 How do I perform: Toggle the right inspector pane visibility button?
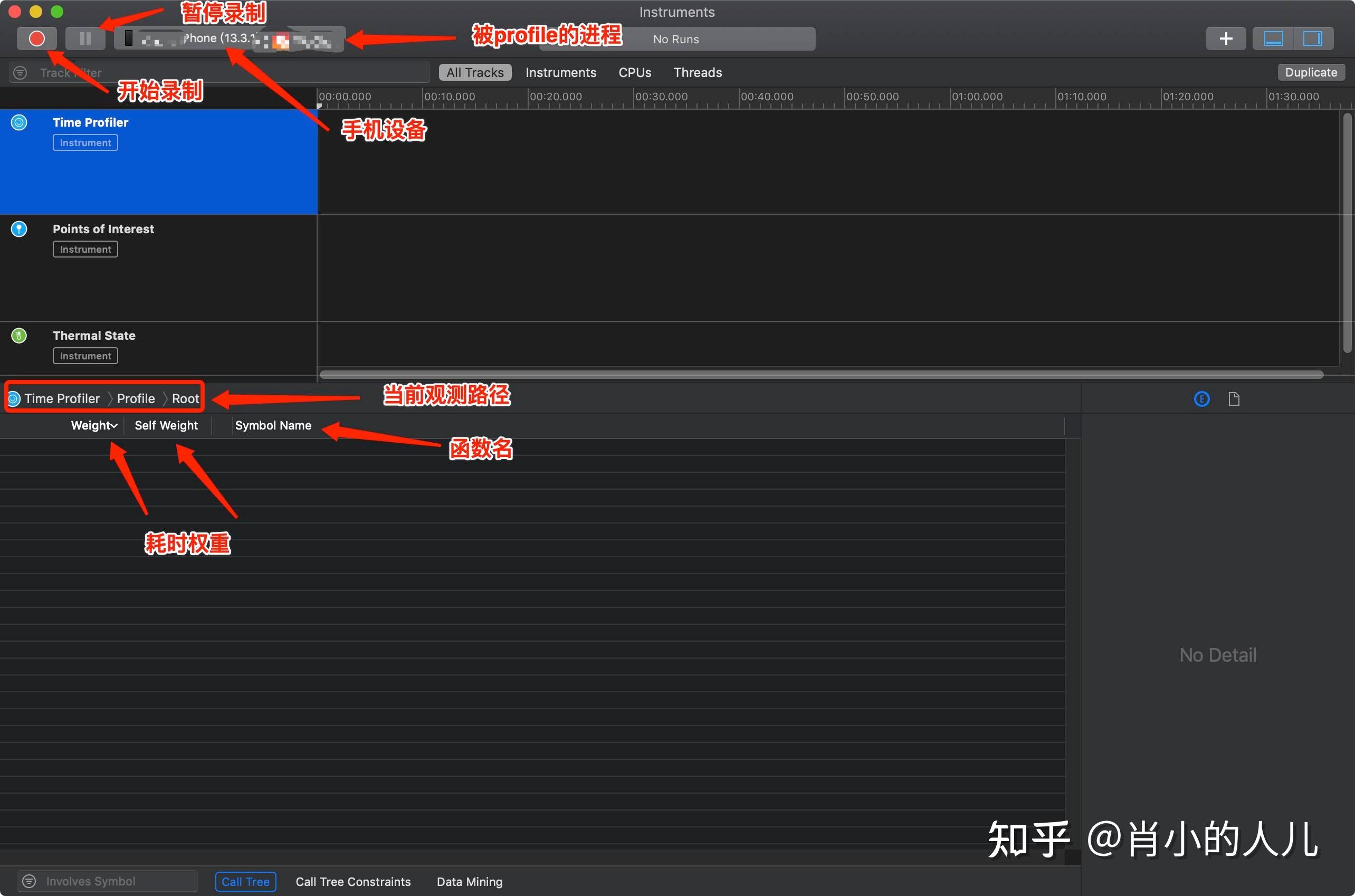(1313, 39)
